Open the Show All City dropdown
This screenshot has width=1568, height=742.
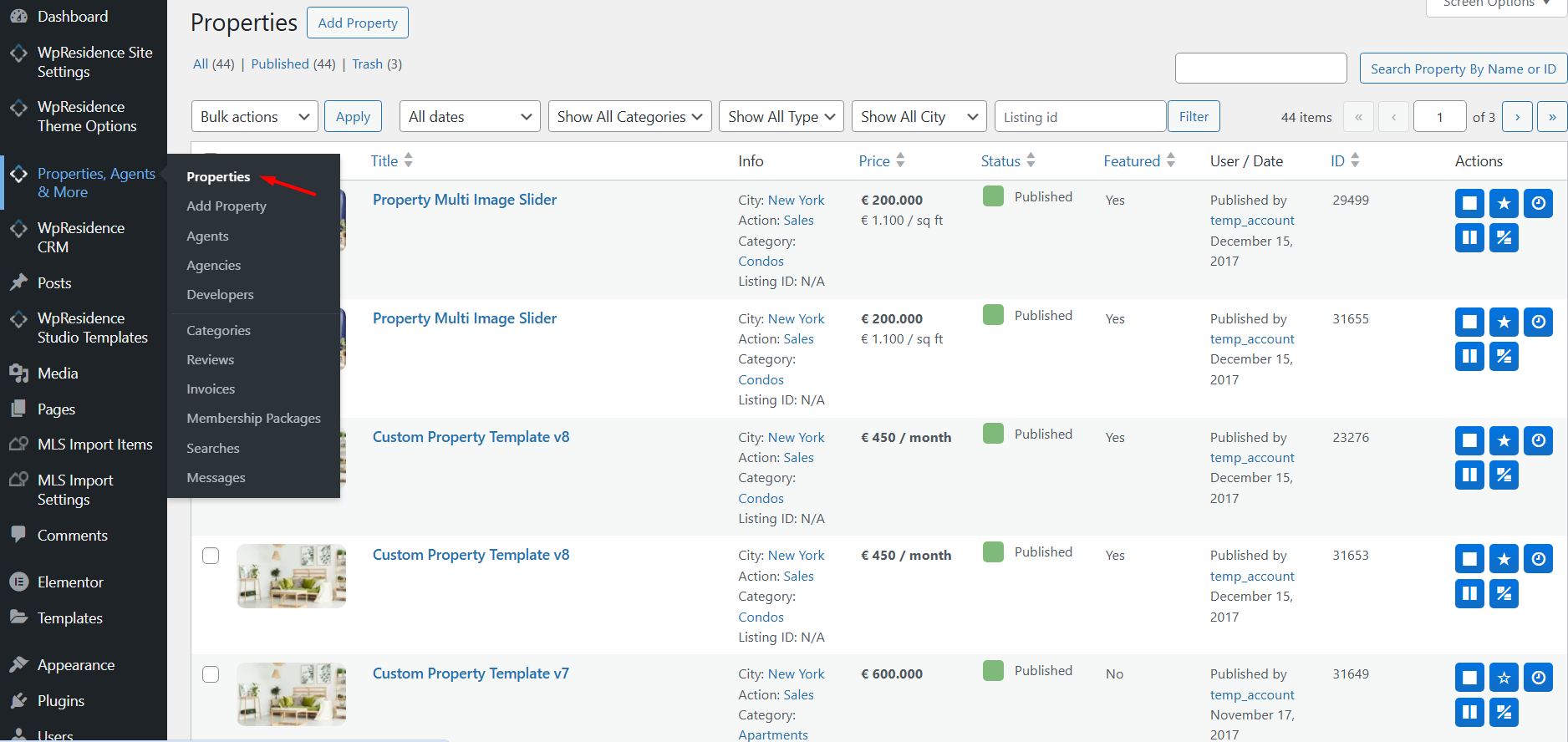919,117
